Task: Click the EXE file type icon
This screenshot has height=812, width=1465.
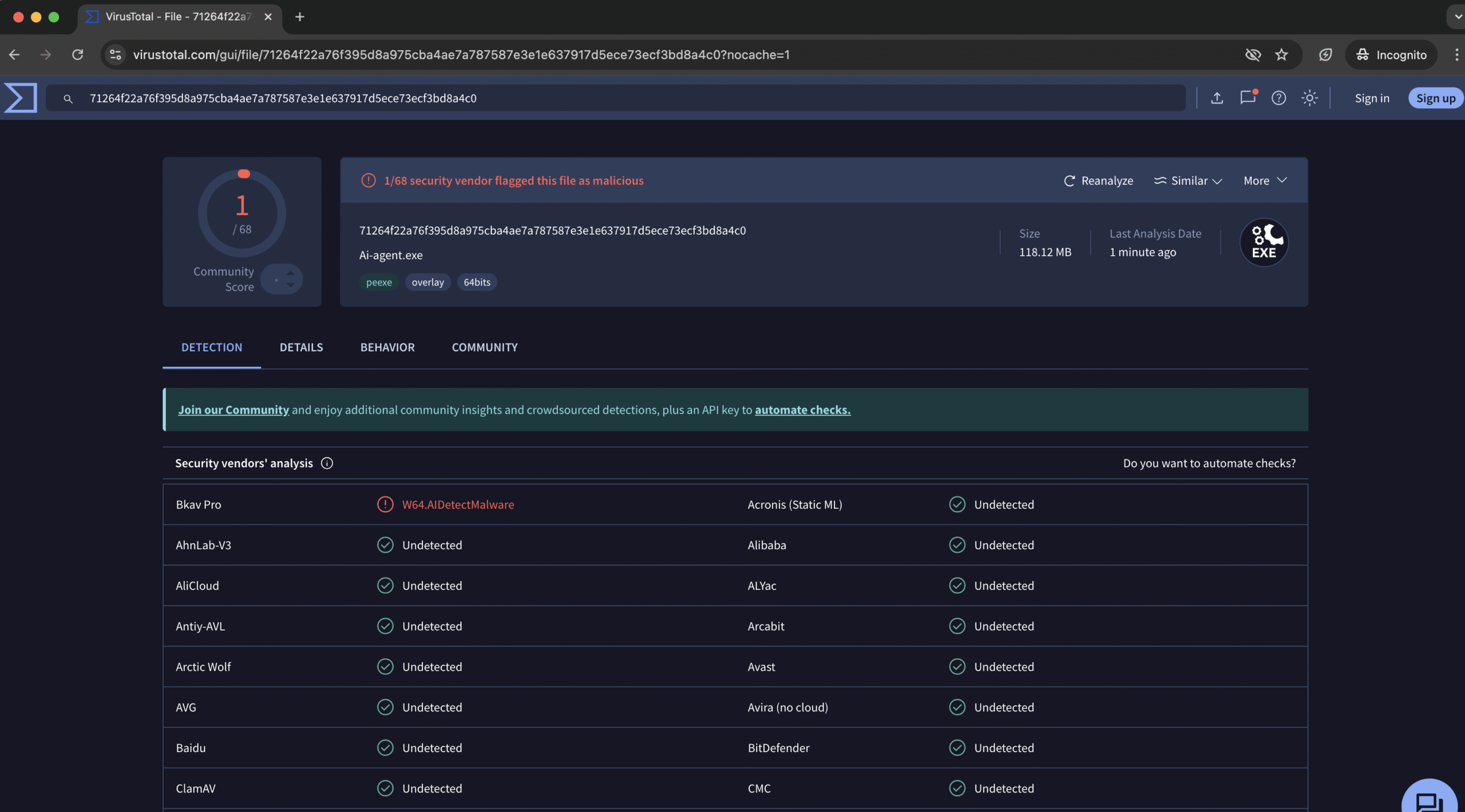Action: click(x=1264, y=243)
